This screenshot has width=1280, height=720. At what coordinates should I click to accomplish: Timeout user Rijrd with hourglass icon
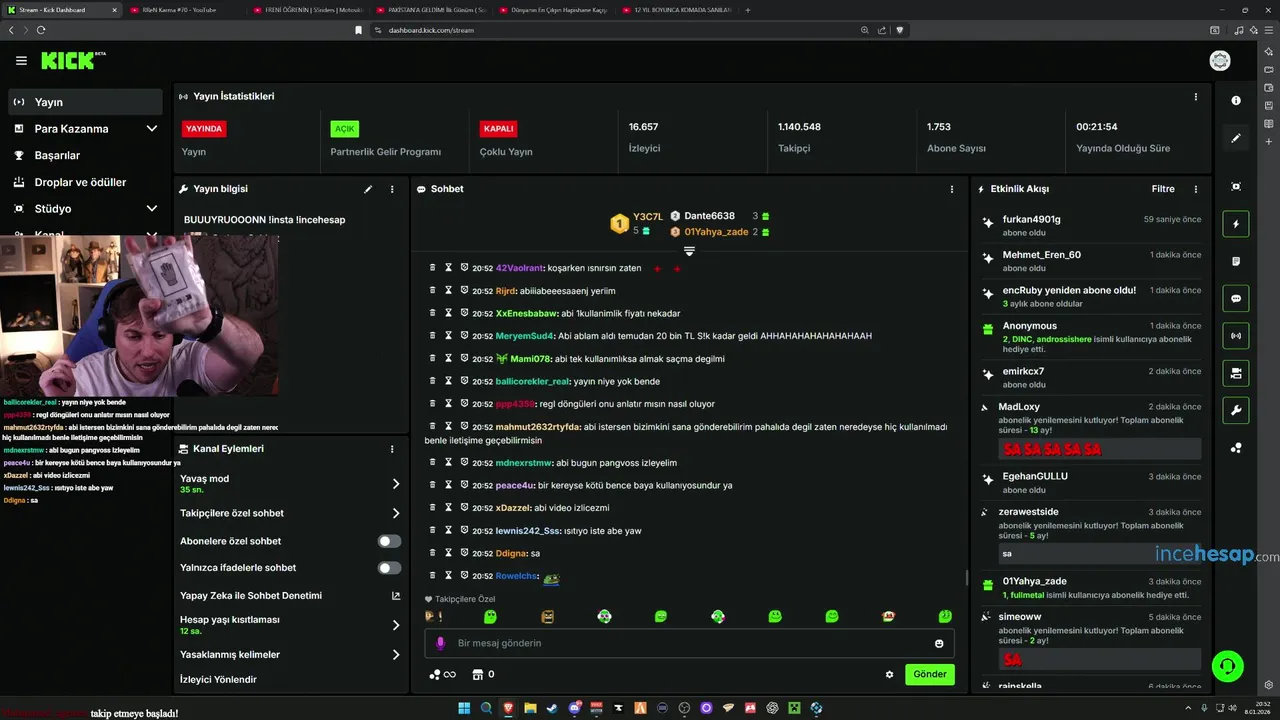[x=449, y=291]
